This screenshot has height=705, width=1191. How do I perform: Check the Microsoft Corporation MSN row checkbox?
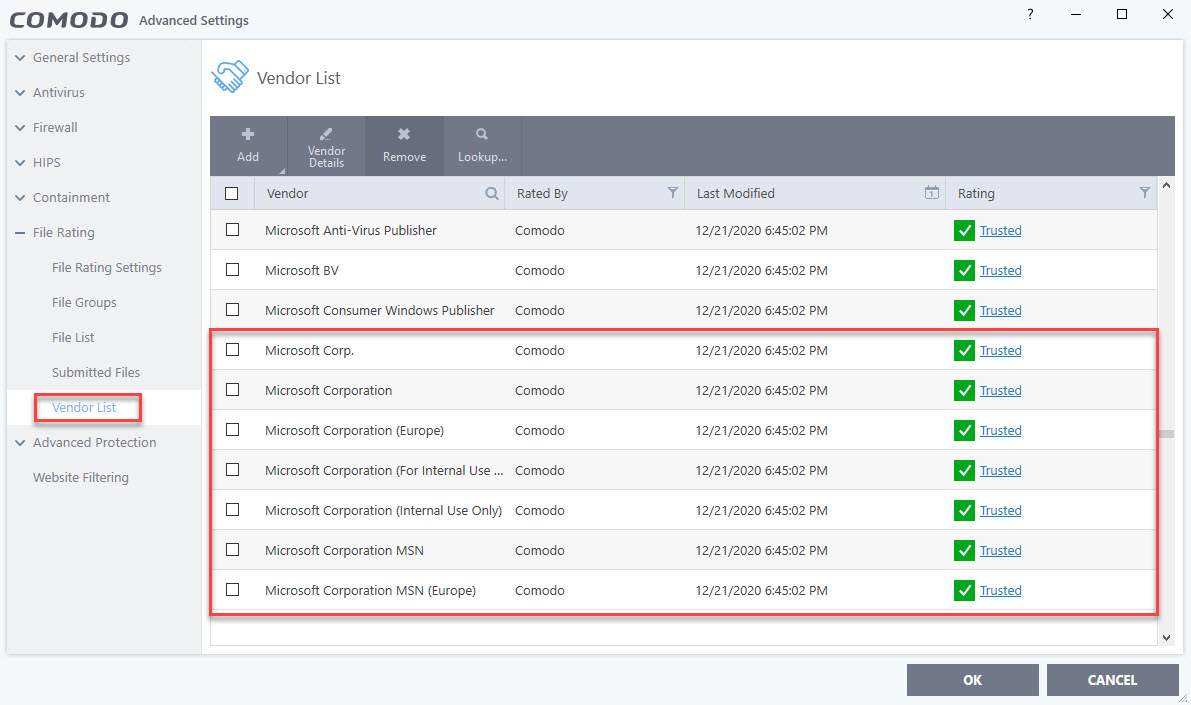232,549
